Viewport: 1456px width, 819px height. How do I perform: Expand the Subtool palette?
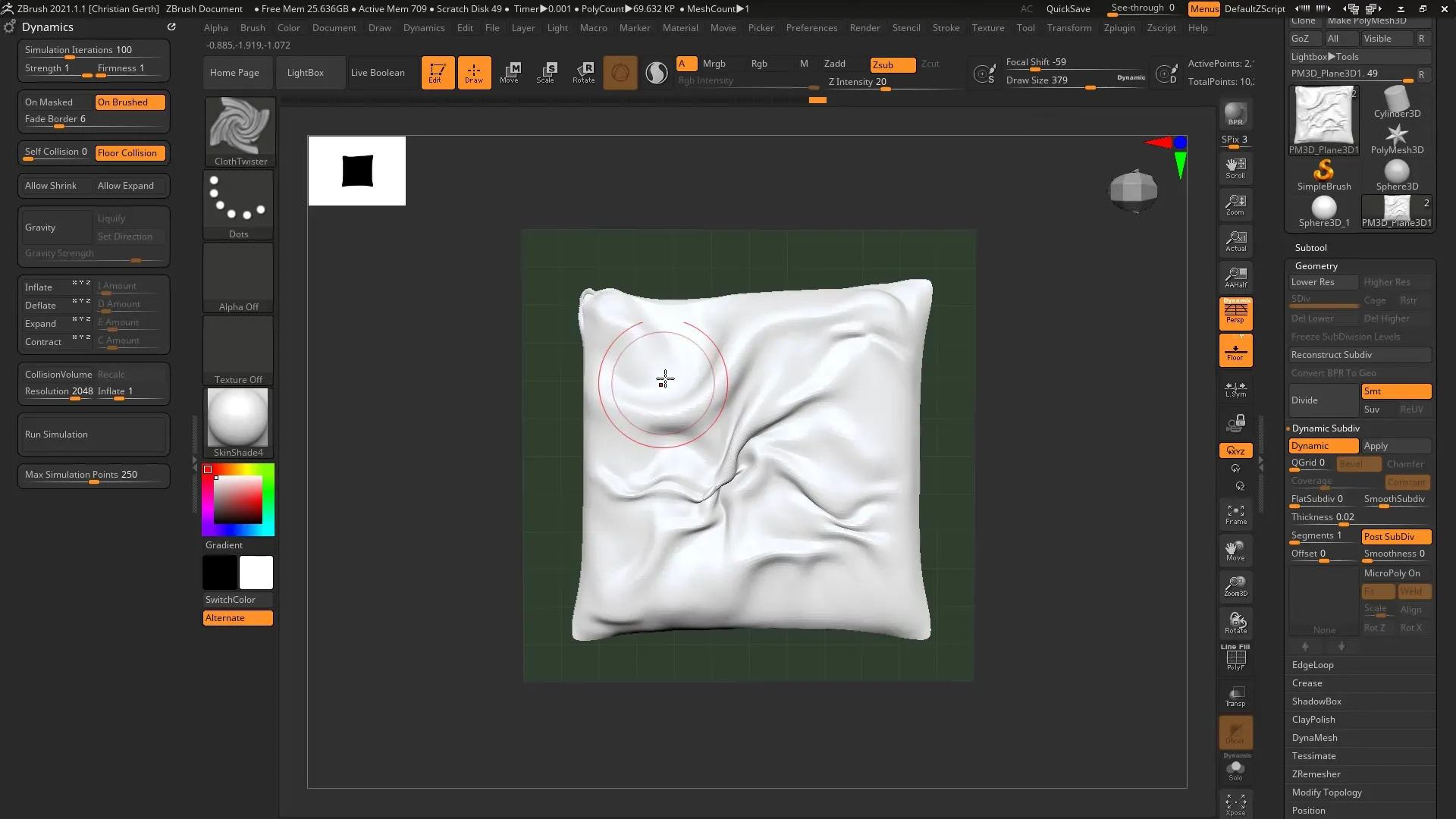tap(1310, 248)
